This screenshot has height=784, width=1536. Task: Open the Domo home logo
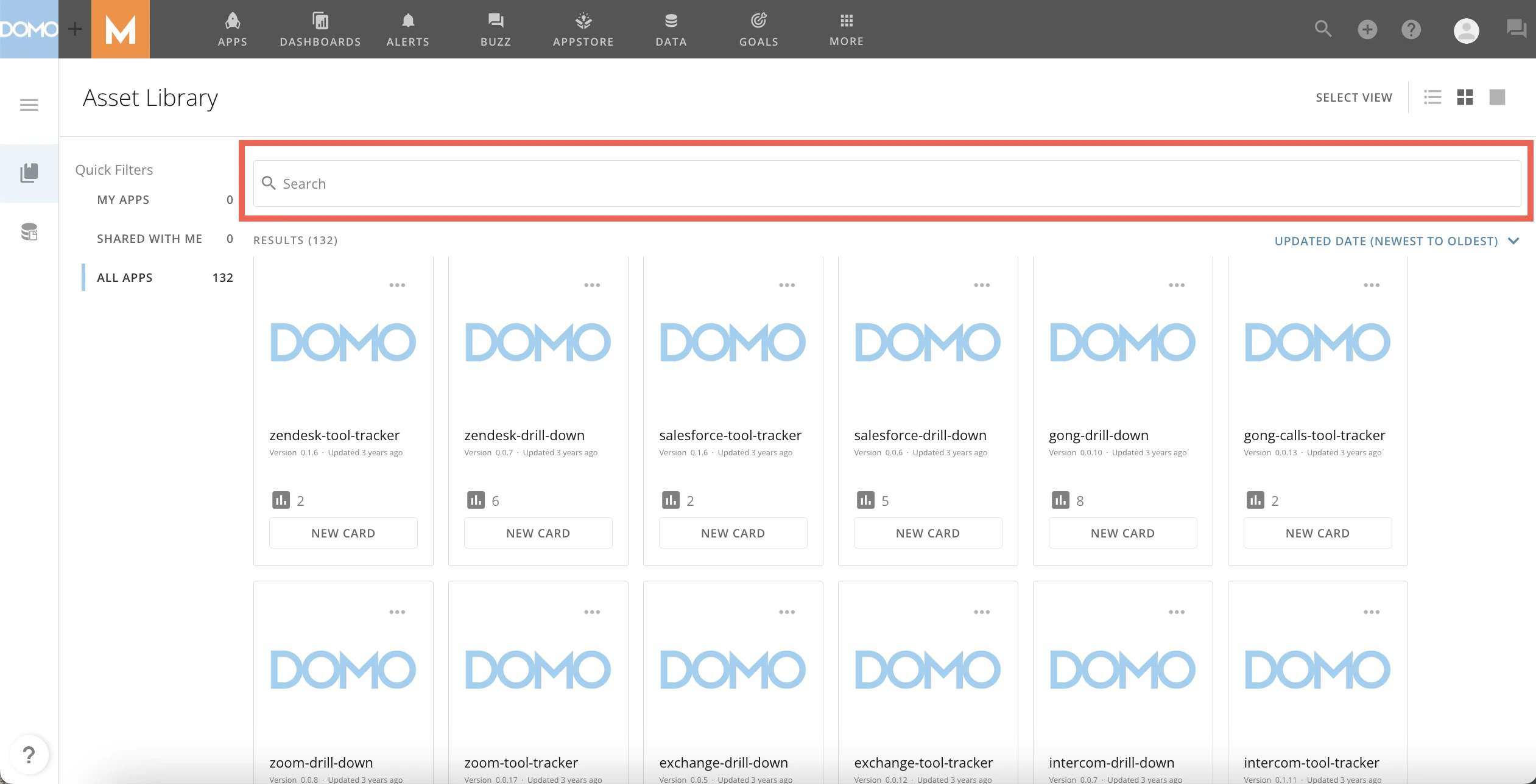click(x=29, y=29)
